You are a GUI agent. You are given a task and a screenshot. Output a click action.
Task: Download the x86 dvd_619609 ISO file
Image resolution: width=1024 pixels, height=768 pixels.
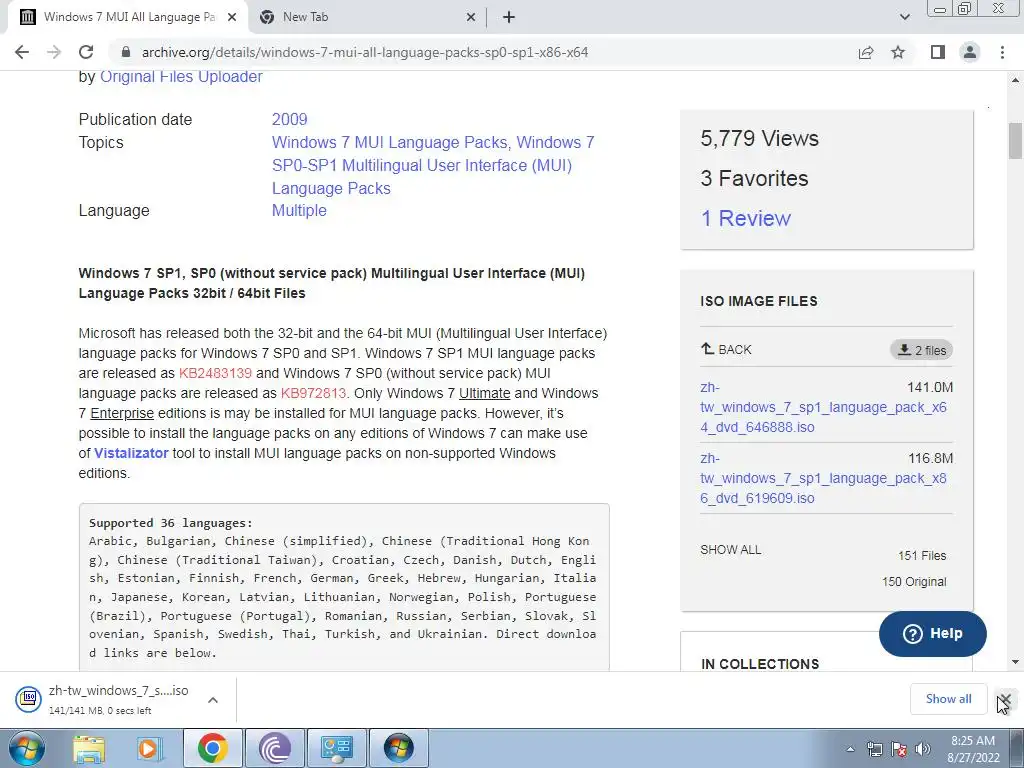coord(823,478)
